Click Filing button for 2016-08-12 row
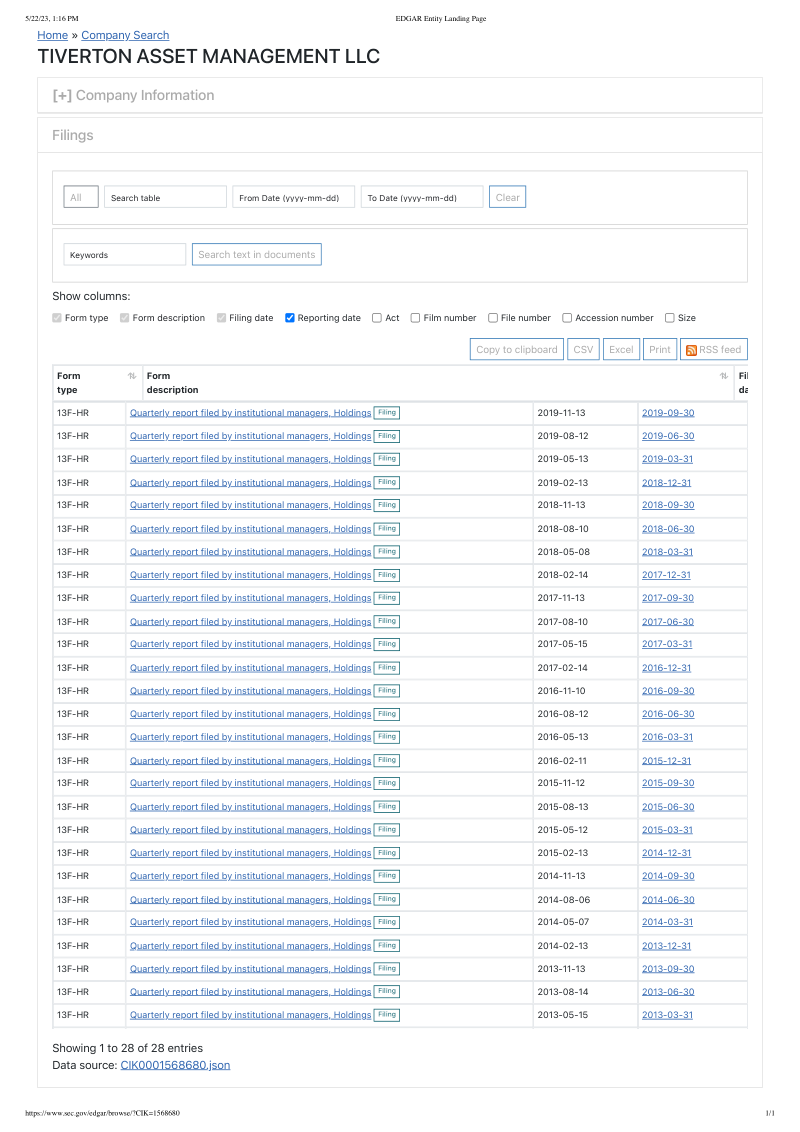 click(387, 714)
